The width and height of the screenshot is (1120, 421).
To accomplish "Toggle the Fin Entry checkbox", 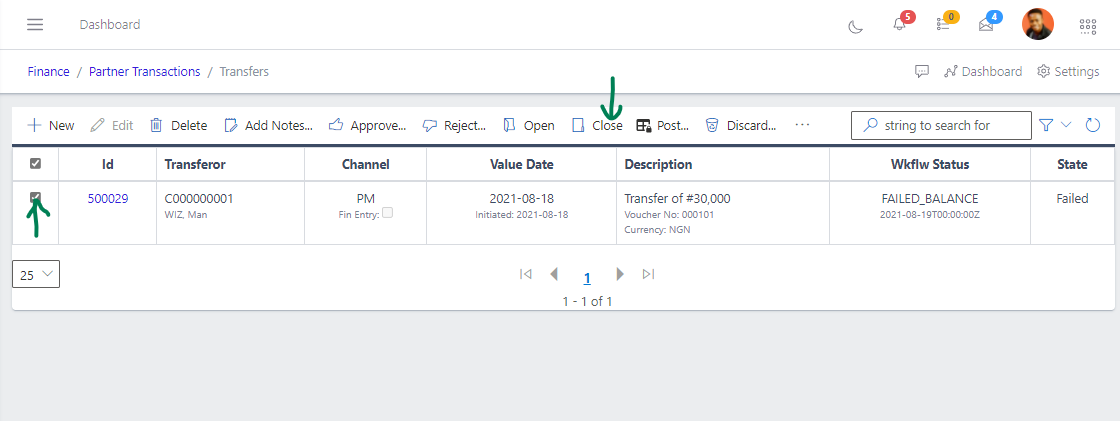I will [388, 213].
